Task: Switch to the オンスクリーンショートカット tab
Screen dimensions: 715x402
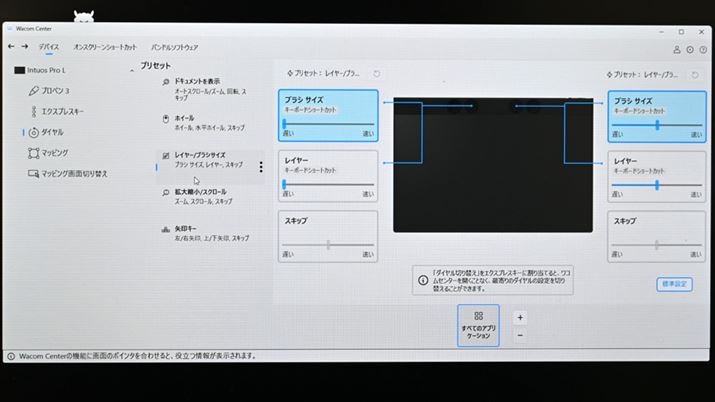Action: point(105,47)
